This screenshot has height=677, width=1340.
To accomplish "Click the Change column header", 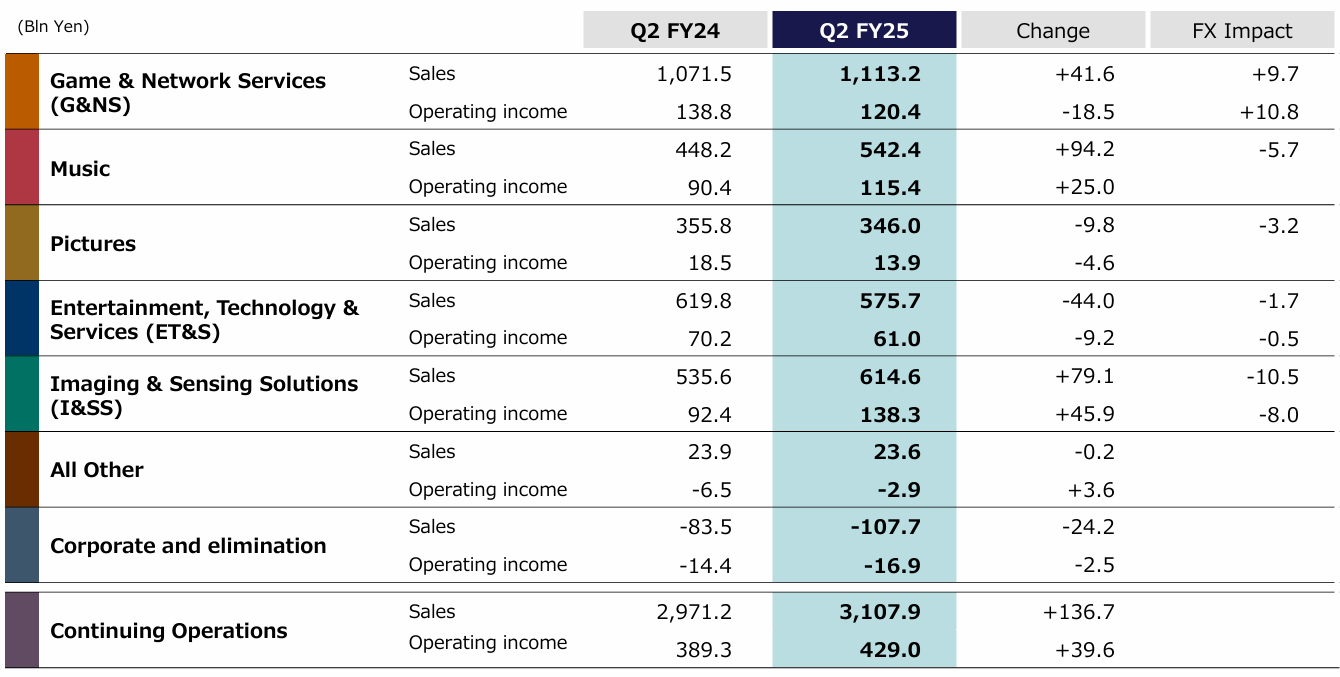I will [1053, 30].
